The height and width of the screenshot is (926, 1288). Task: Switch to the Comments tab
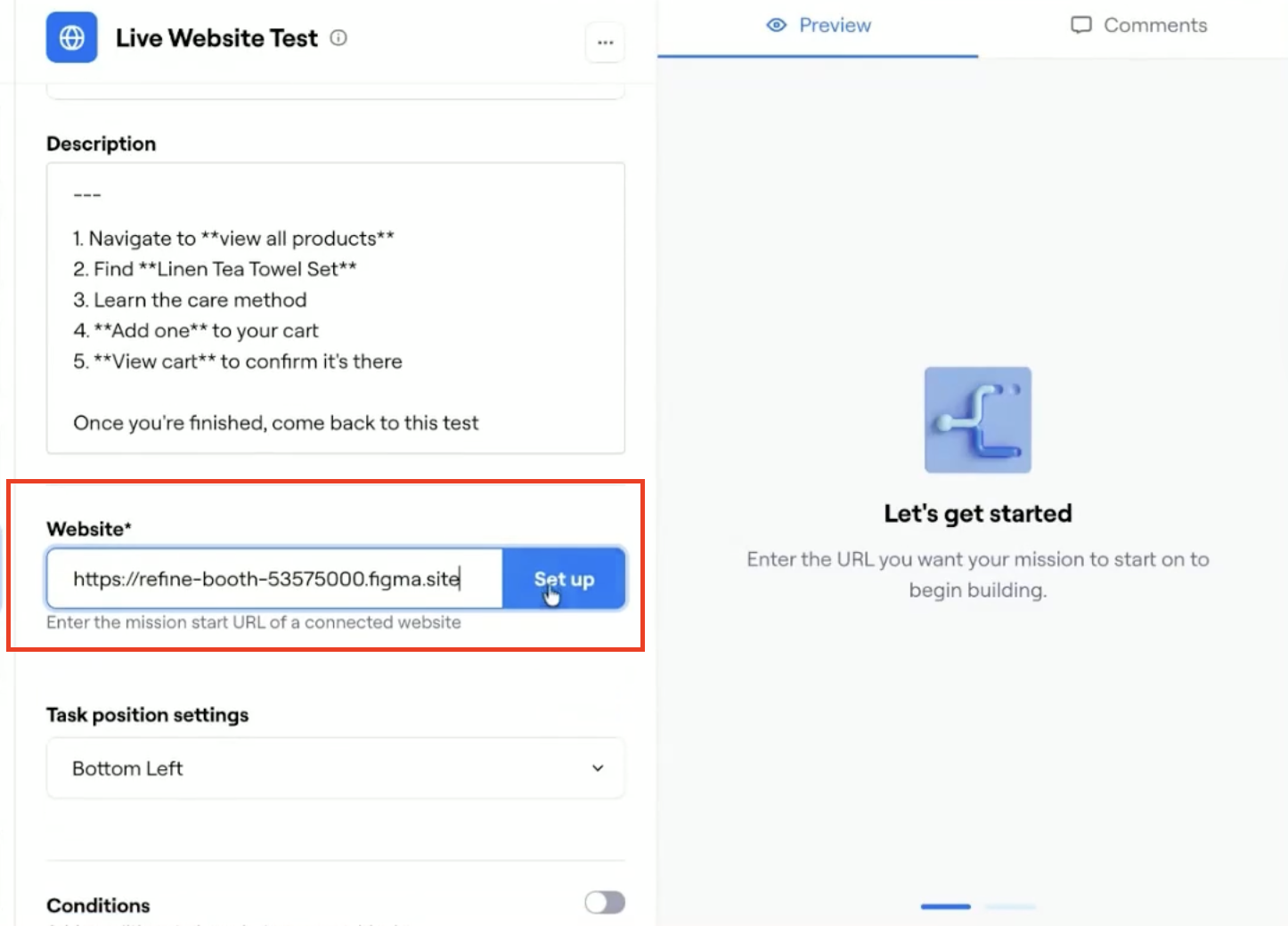pos(1137,25)
